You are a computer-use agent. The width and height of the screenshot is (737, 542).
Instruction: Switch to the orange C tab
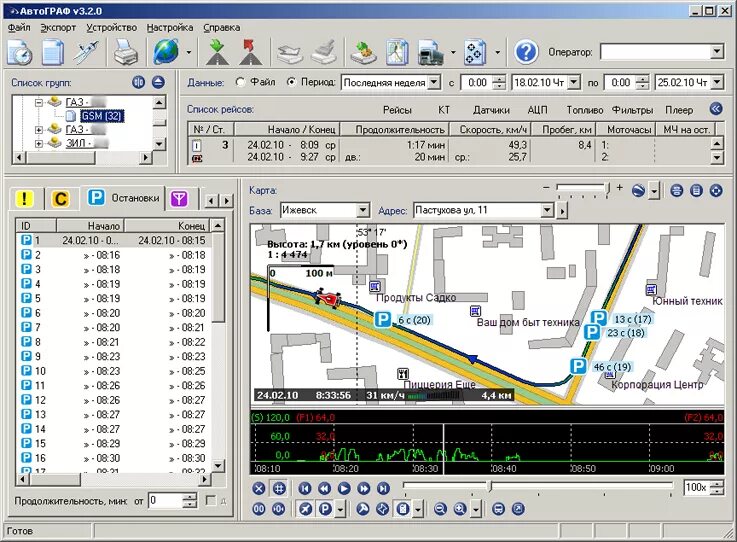[x=60, y=199]
